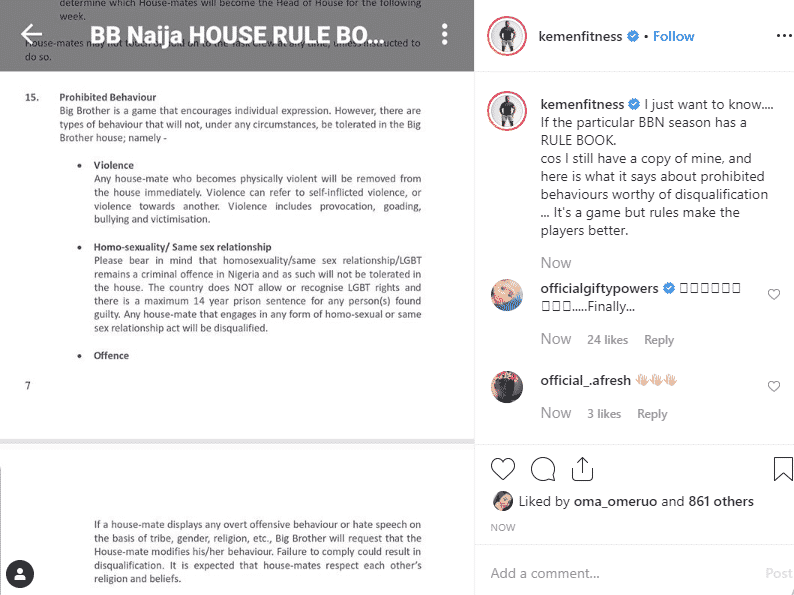Focus the Add a comment field
This screenshot has width=794, height=595.
pos(625,573)
